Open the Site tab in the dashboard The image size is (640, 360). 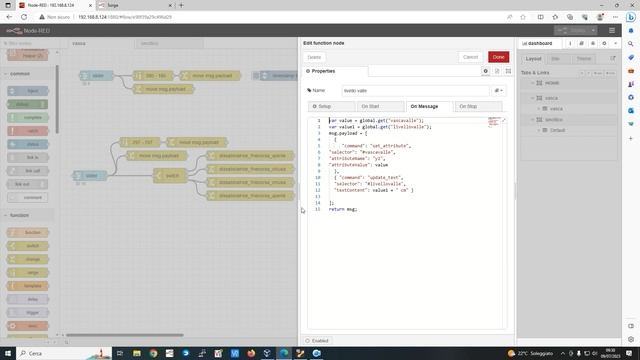555,59
